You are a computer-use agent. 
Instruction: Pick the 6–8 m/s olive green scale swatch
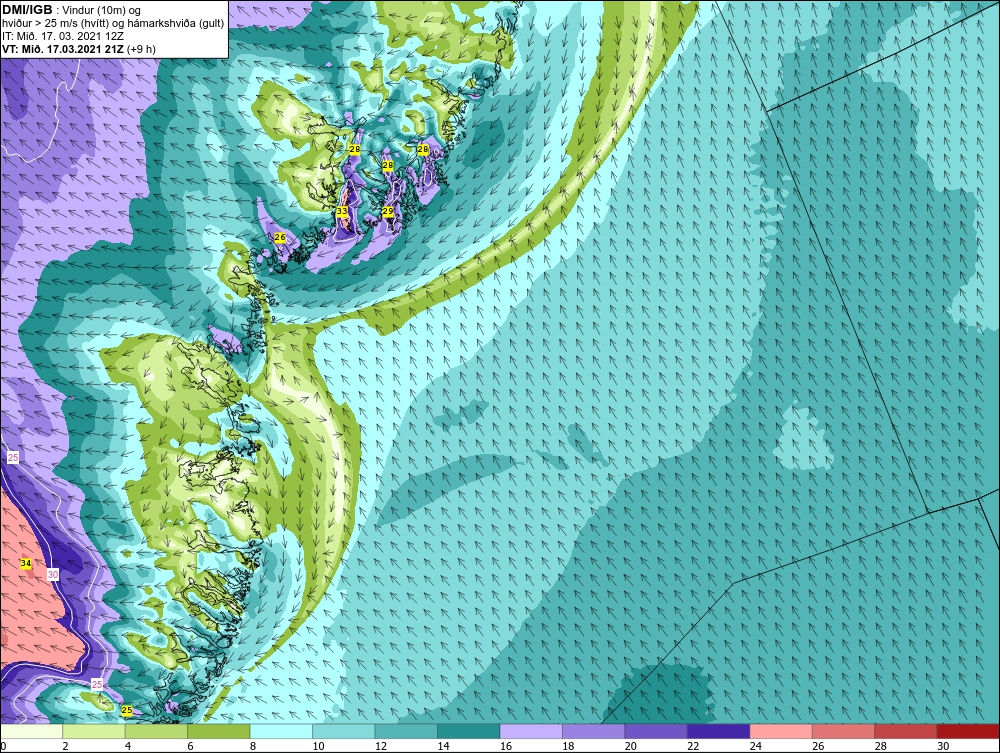point(219,731)
